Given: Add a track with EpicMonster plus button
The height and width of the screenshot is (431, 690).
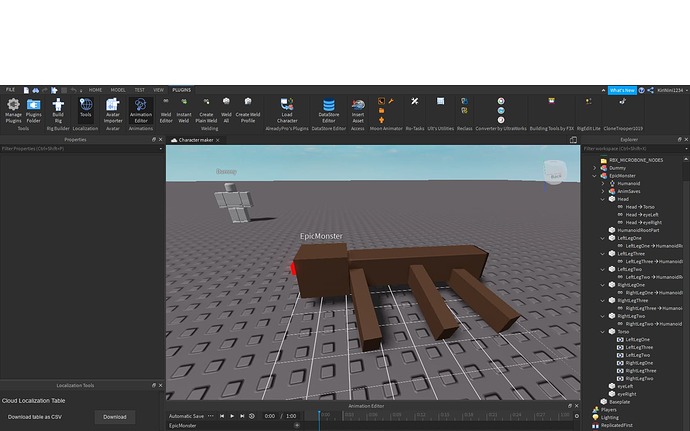Looking at the screenshot, I should point(297,425).
